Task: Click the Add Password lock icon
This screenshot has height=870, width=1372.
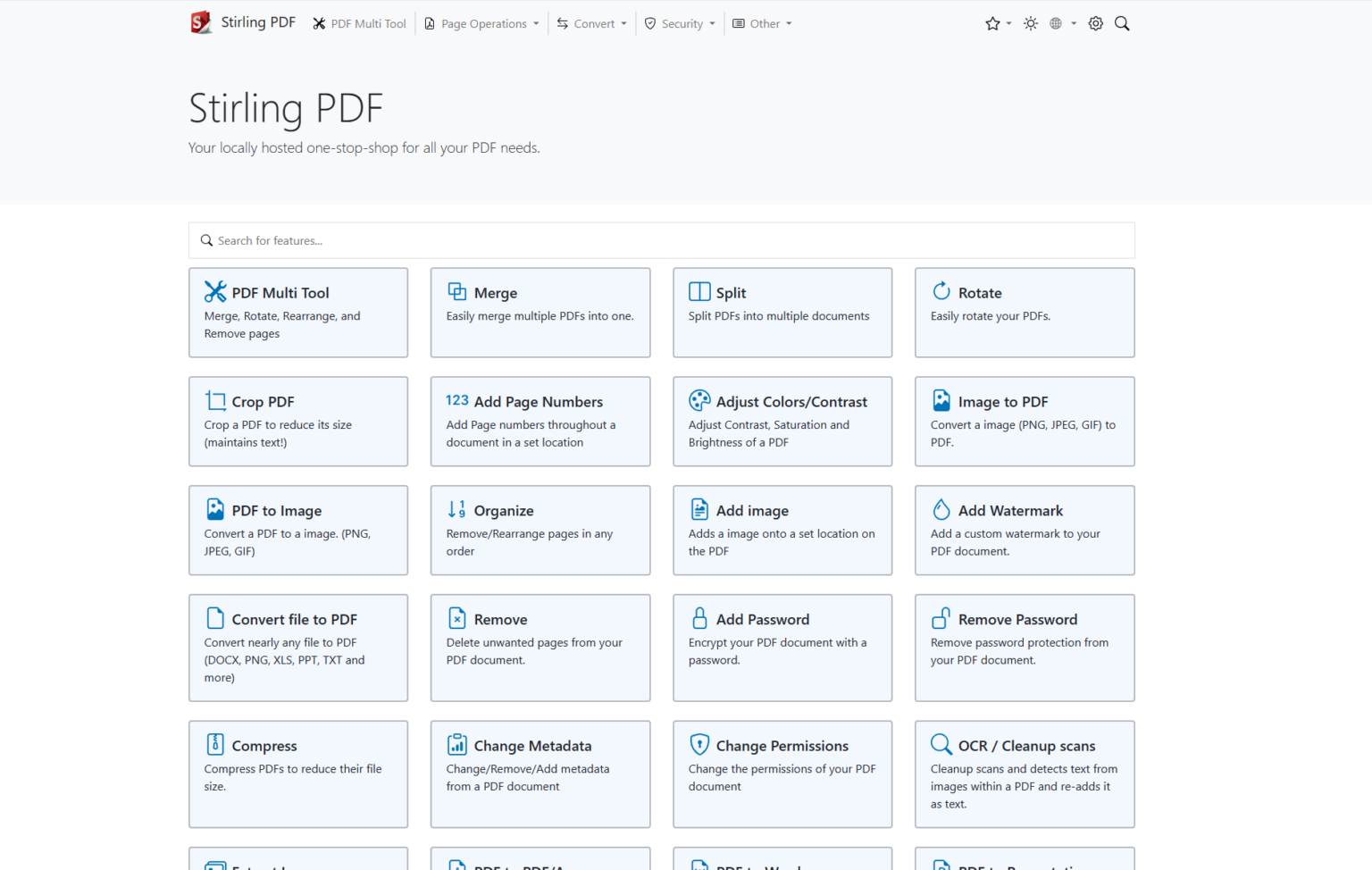Action: (x=699, y=617)
